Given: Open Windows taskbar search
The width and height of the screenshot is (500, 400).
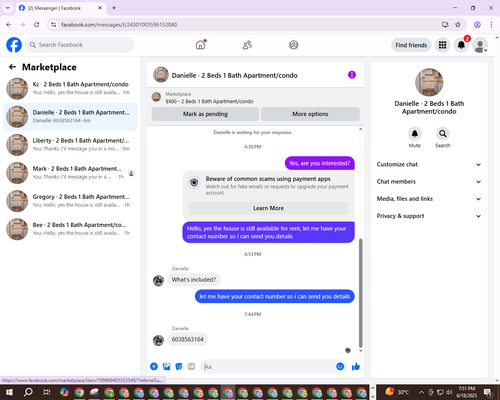Looking at the screenshot, I should click(x=28, y=392).
